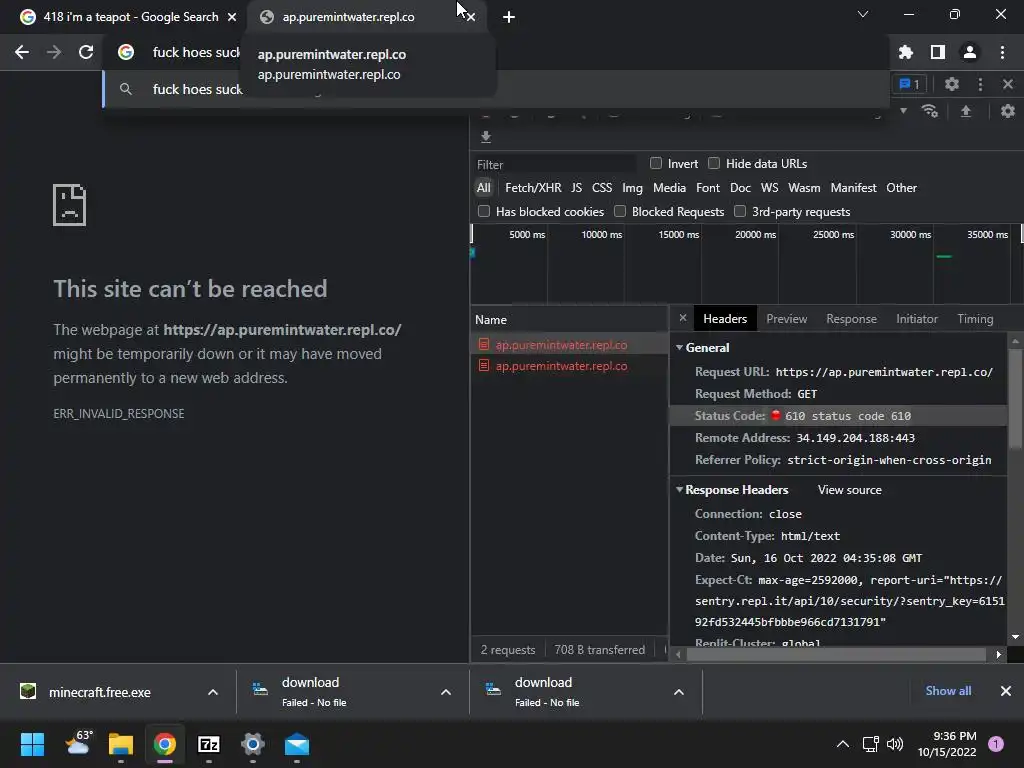
Task: Click the network Filter input field
Action: pyautogui.click(x=555, y=164)
